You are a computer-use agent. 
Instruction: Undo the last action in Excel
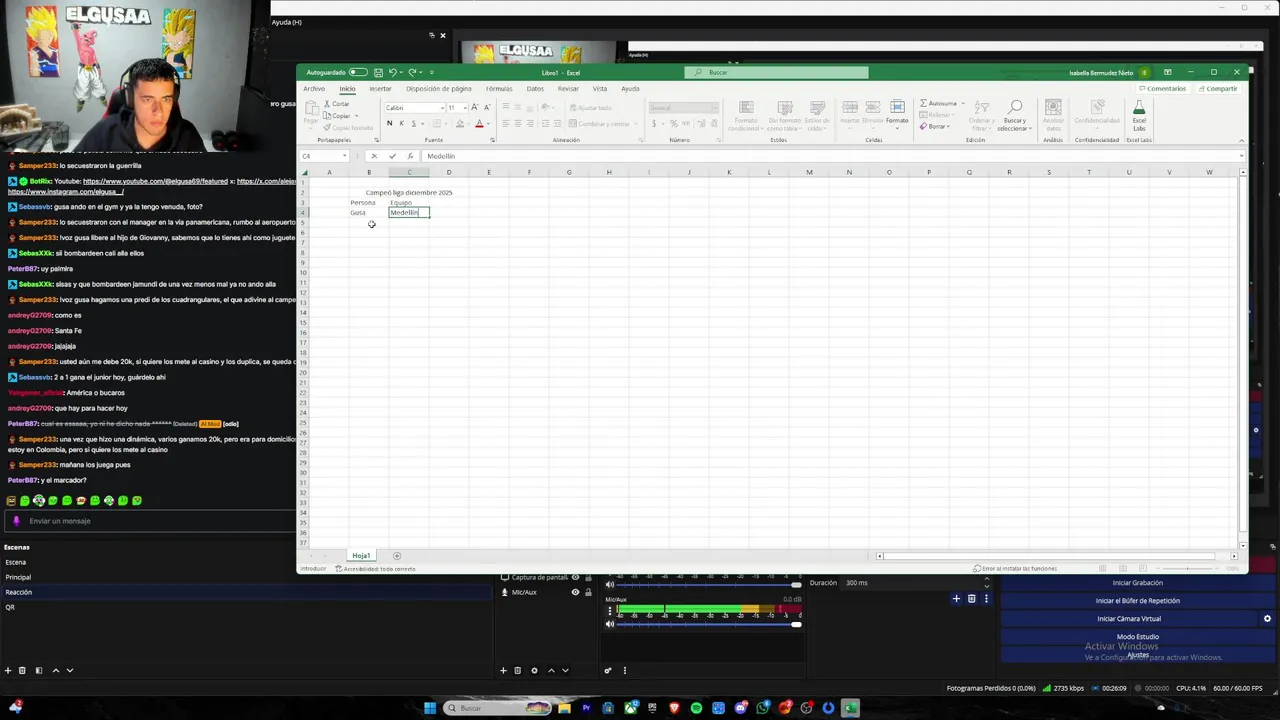(392, 72)
